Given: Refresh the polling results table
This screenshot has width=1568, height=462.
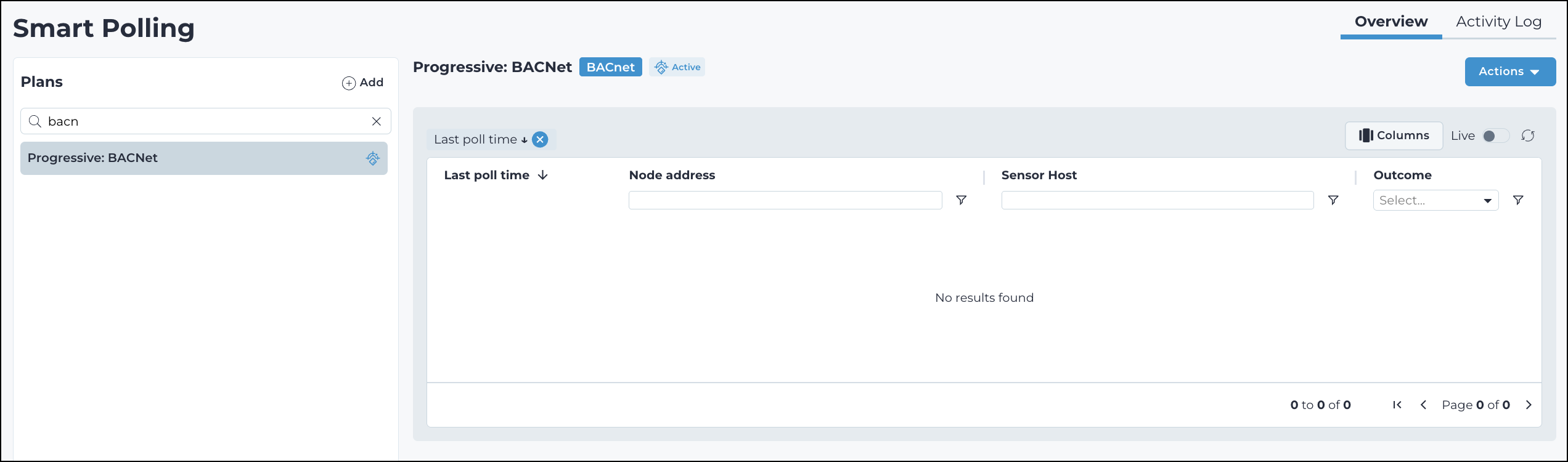Looking at the screenshot, I should pyautogui.click(x=1528, y=136).
